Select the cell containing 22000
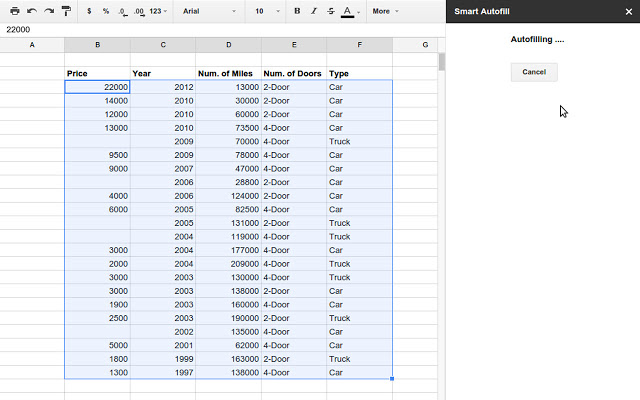This screenshot has height=400, width=640. click(x=98, y=87)
